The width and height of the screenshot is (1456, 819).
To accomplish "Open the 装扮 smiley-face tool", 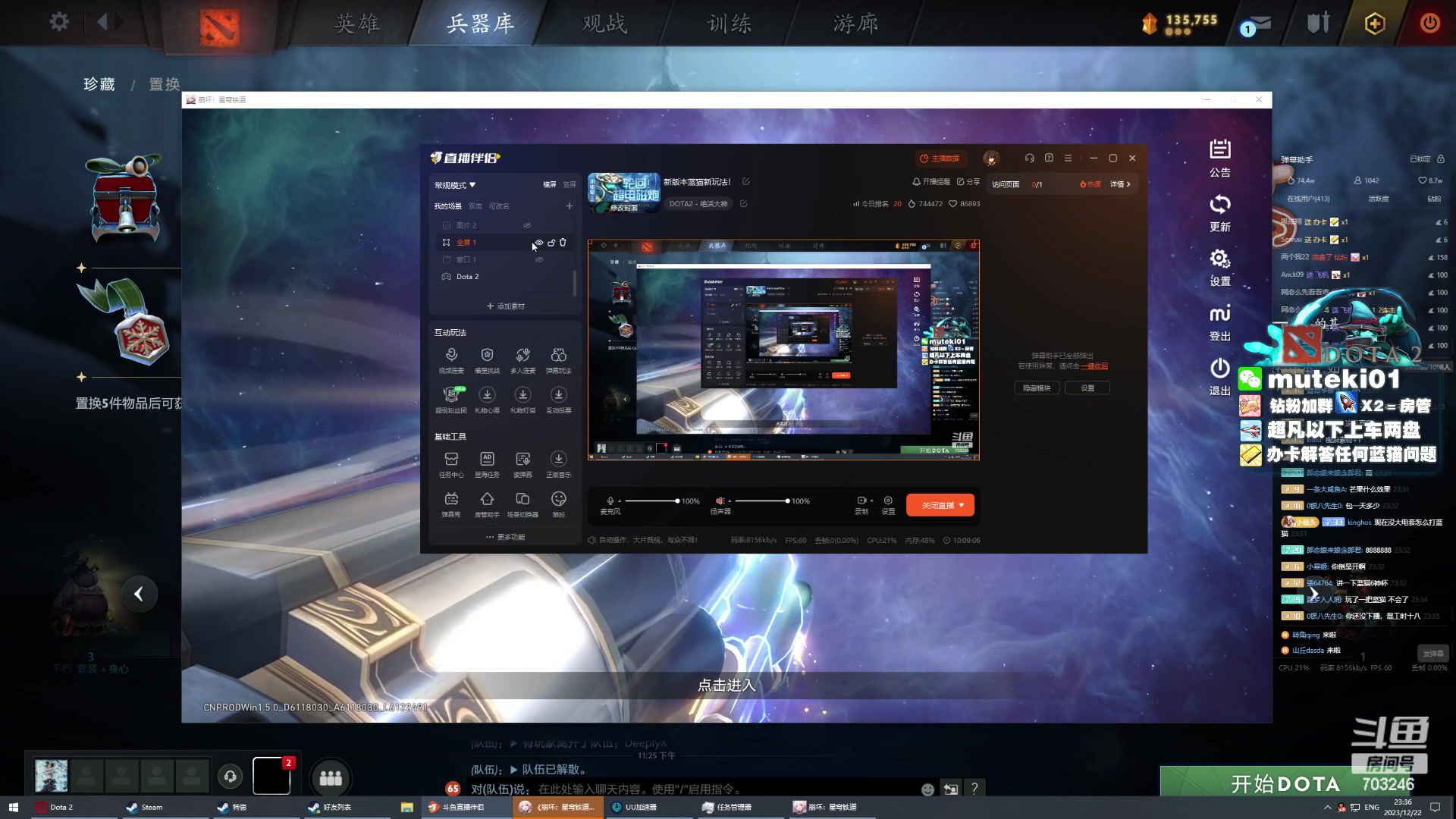I will (x=559, y=504).
